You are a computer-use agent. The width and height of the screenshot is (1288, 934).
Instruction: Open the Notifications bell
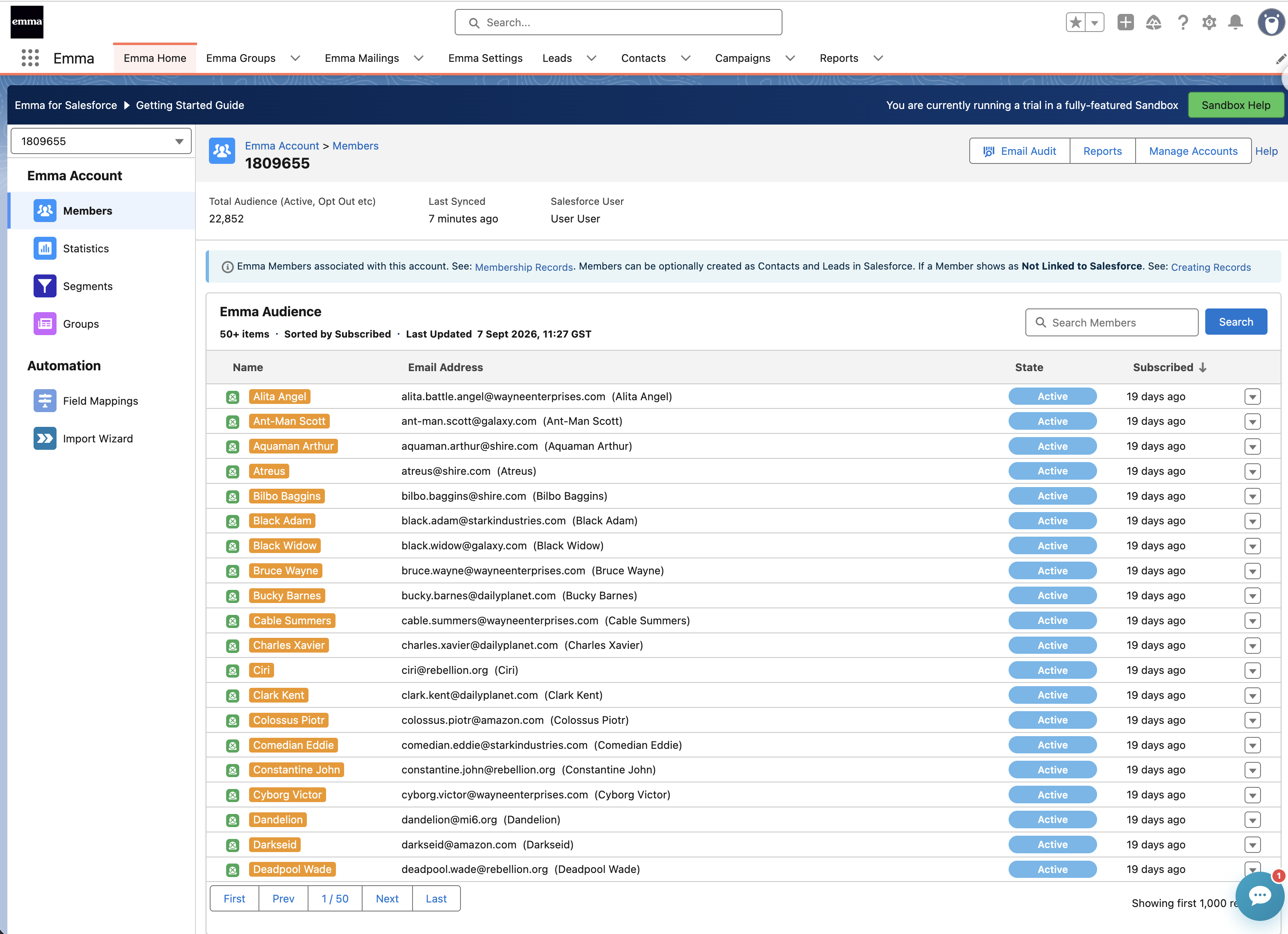[1235, 23]
